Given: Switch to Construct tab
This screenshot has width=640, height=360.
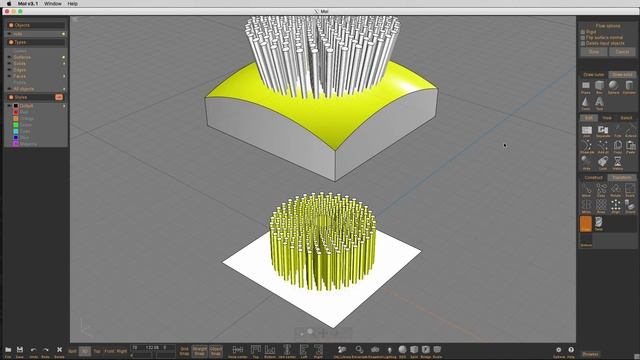Looking at the screenshot, I should point(593,178).
